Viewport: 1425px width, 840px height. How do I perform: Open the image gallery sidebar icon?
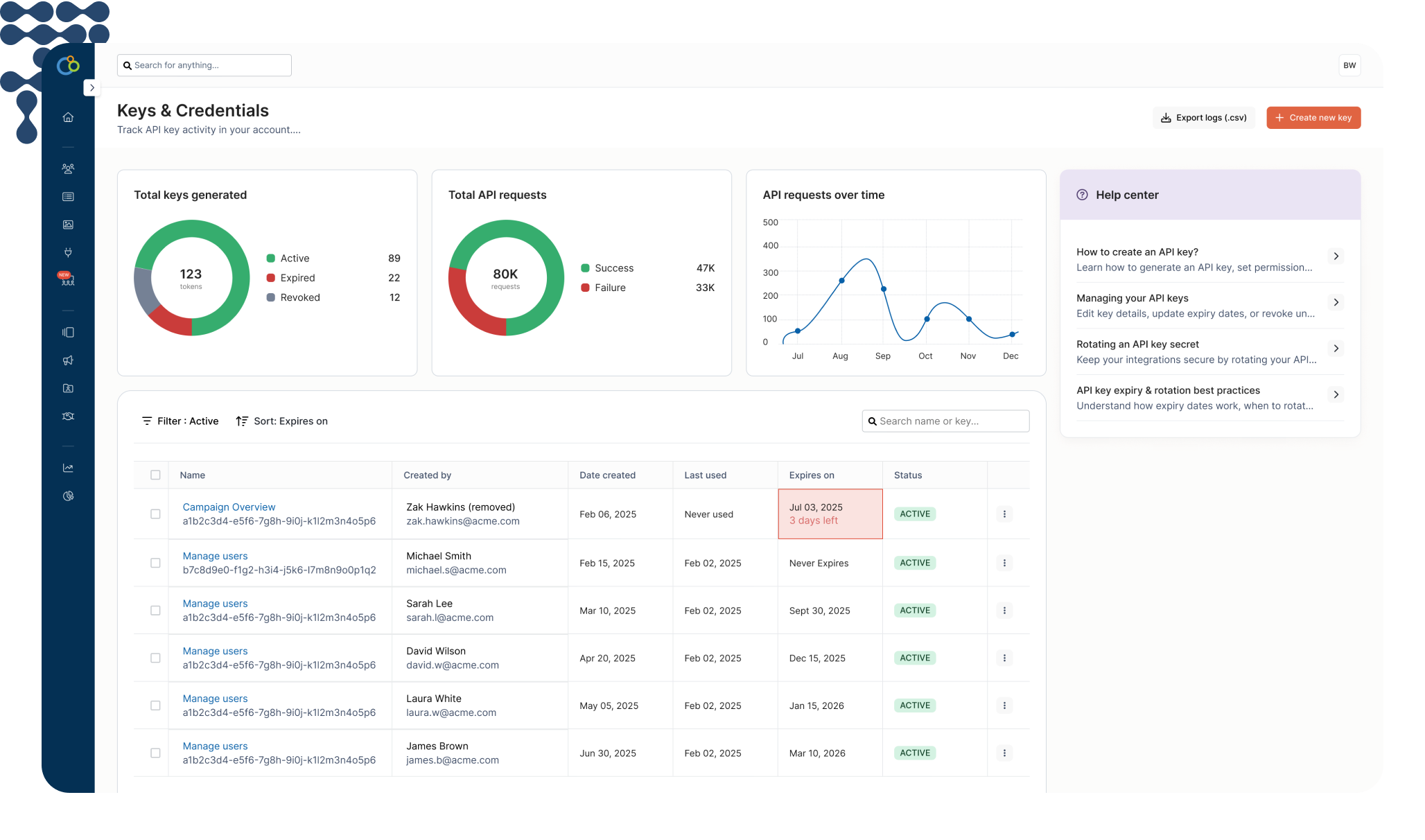[68, 225]
